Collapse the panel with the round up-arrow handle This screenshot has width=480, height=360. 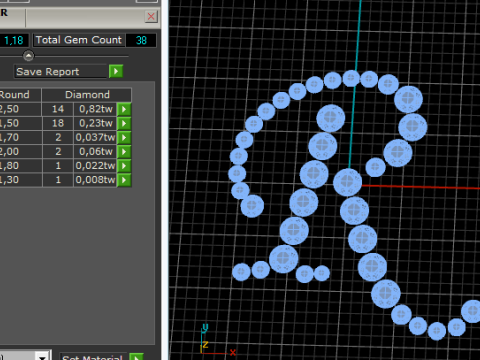pyautogui.click(x=29, y=56)
